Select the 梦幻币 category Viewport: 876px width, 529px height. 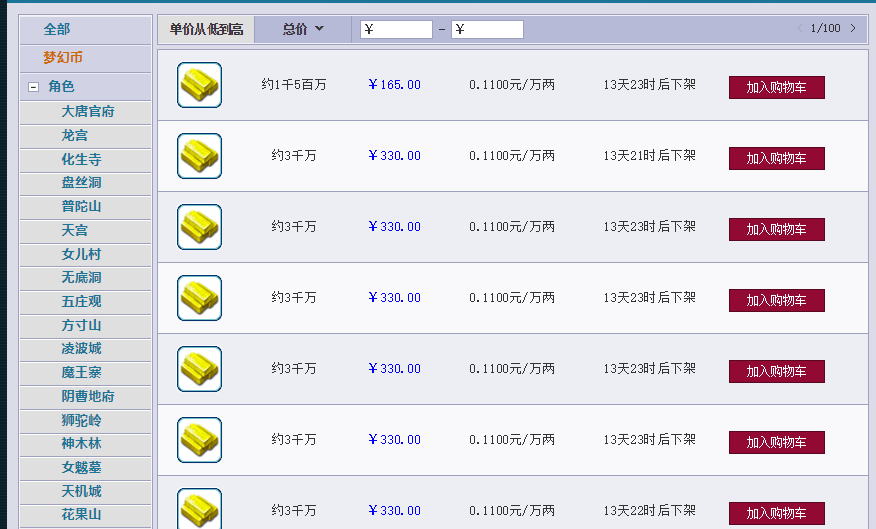pos(63,58)
